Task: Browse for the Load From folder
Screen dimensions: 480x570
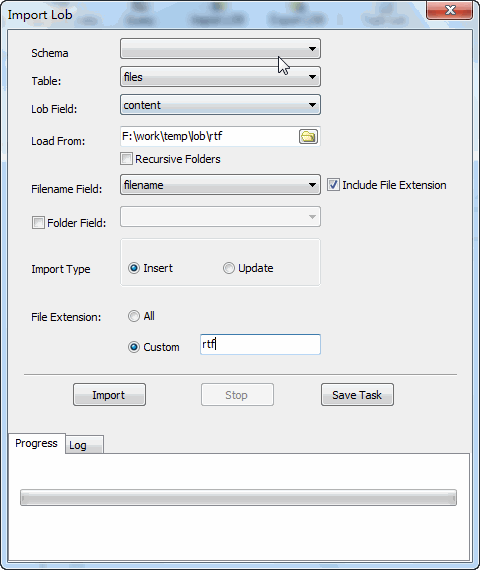Action: (x=308, y=137)
